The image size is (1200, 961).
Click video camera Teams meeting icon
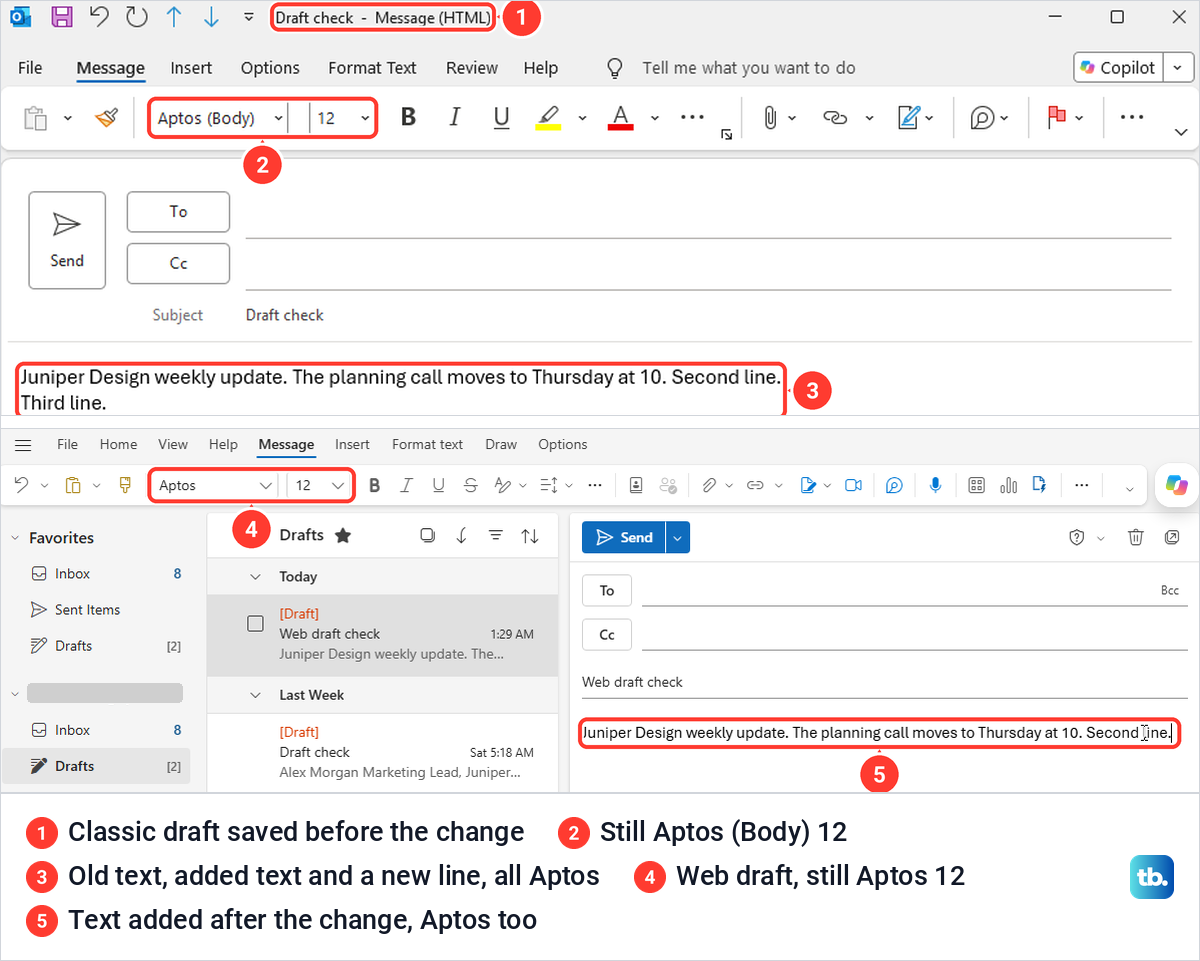click(853, 485)
